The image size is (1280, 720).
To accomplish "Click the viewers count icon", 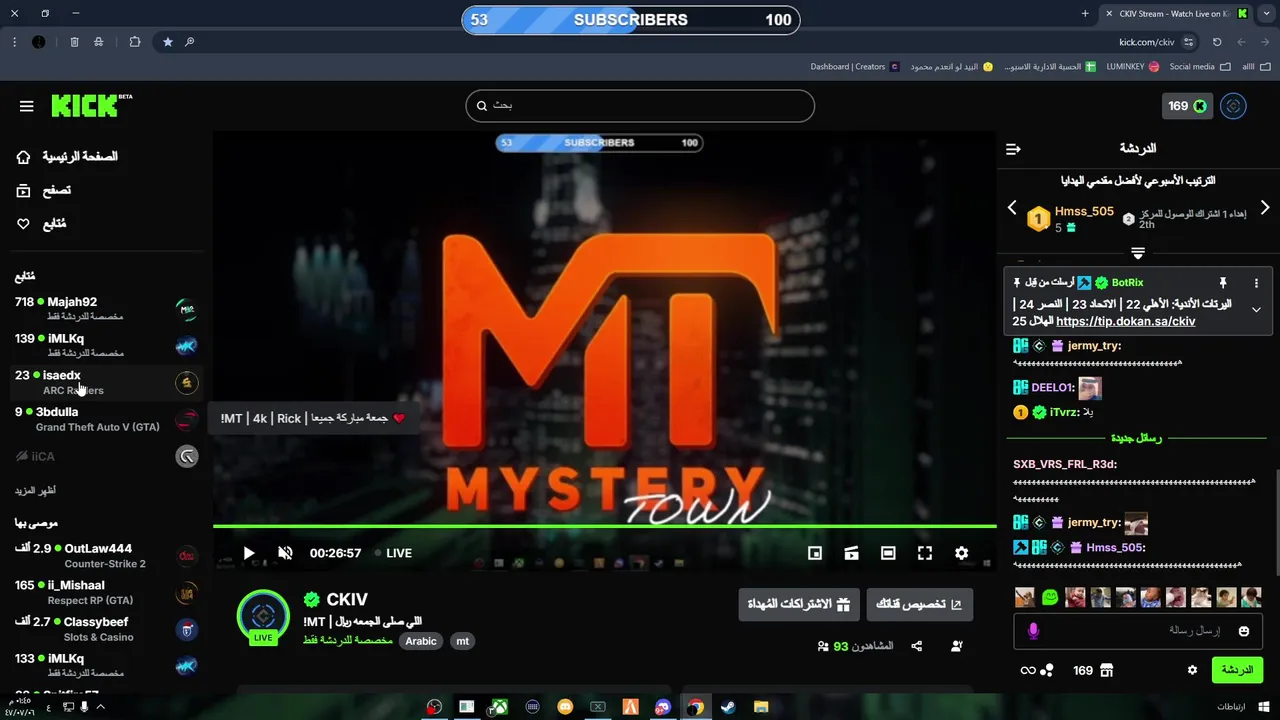I will click(823, 647).
